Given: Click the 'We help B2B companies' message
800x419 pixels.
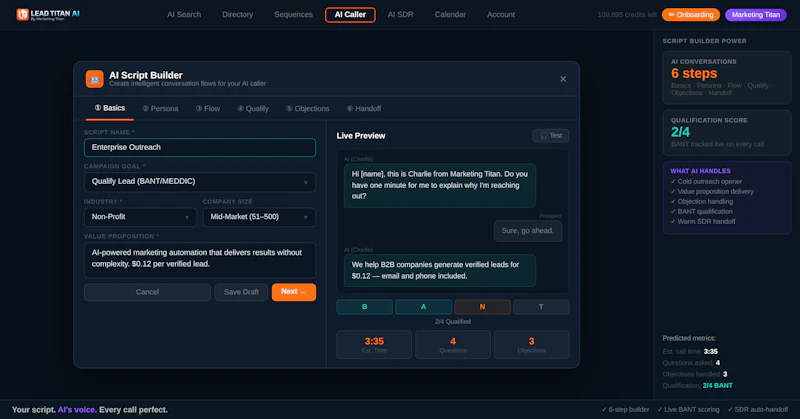Looking at the screenshot, I should (x=440, y=270).
